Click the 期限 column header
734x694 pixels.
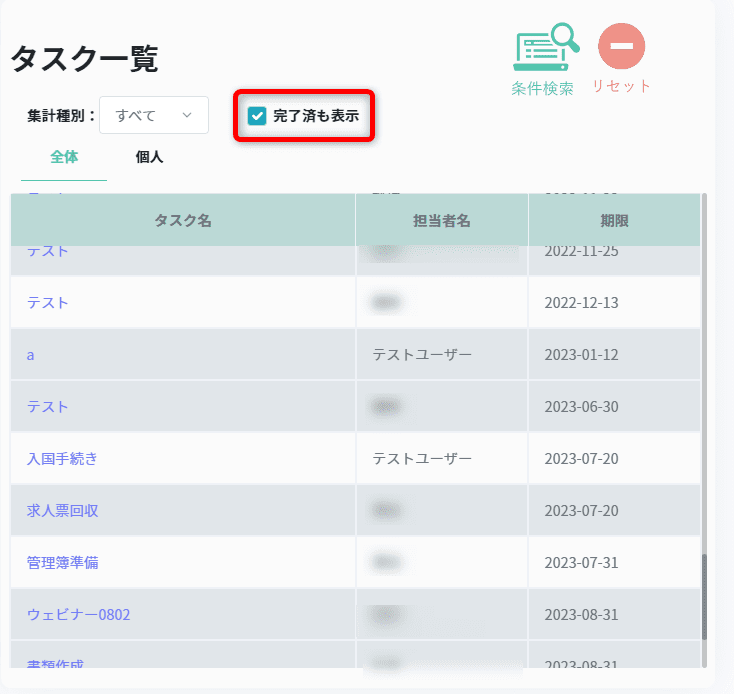[x=614, y=220]
